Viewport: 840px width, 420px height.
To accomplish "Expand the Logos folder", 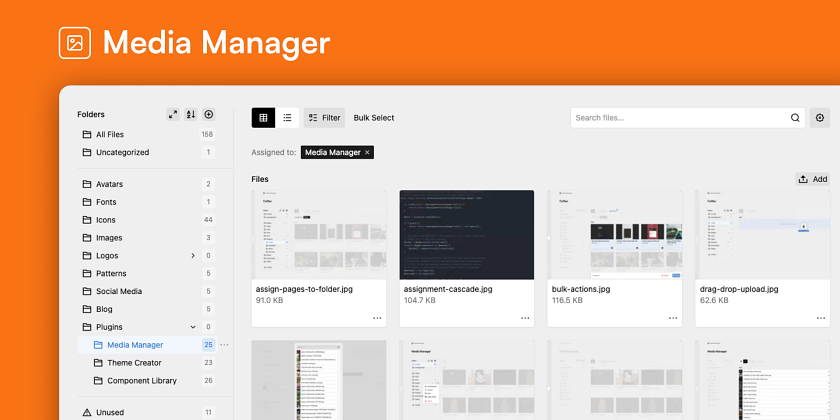I will [193, 256].
